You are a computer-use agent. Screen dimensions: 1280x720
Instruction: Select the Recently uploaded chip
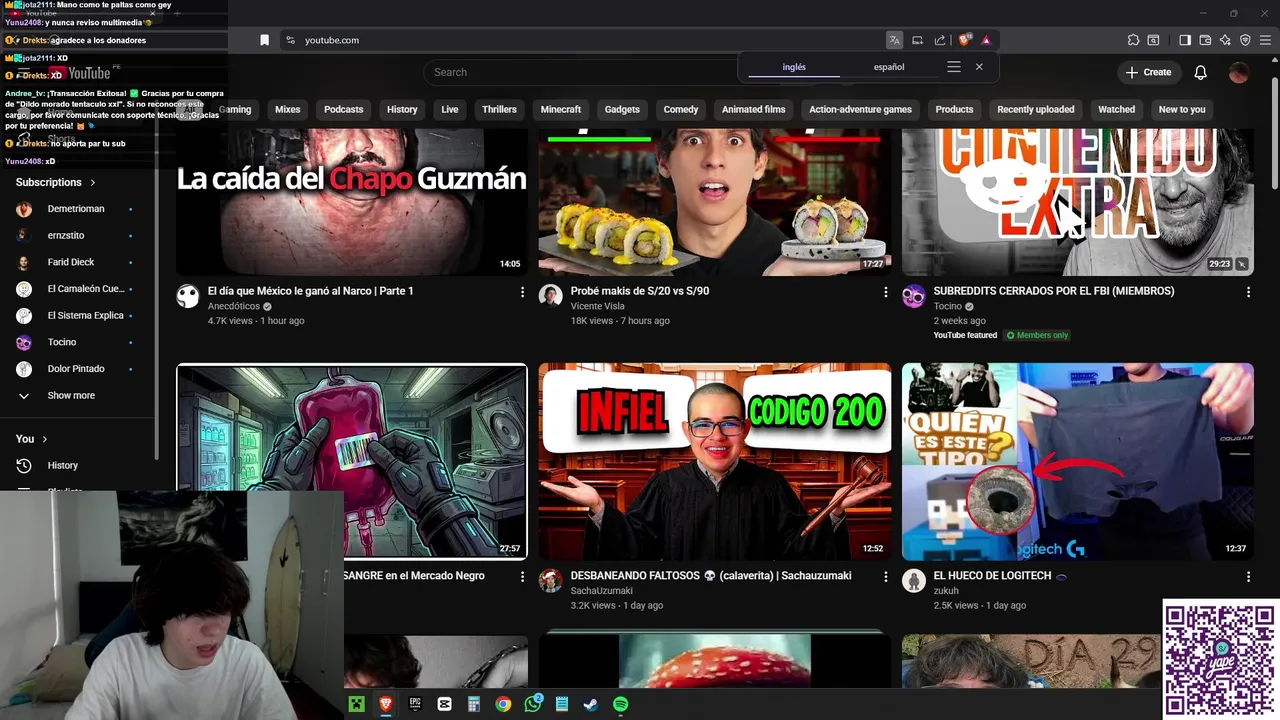1036,109
